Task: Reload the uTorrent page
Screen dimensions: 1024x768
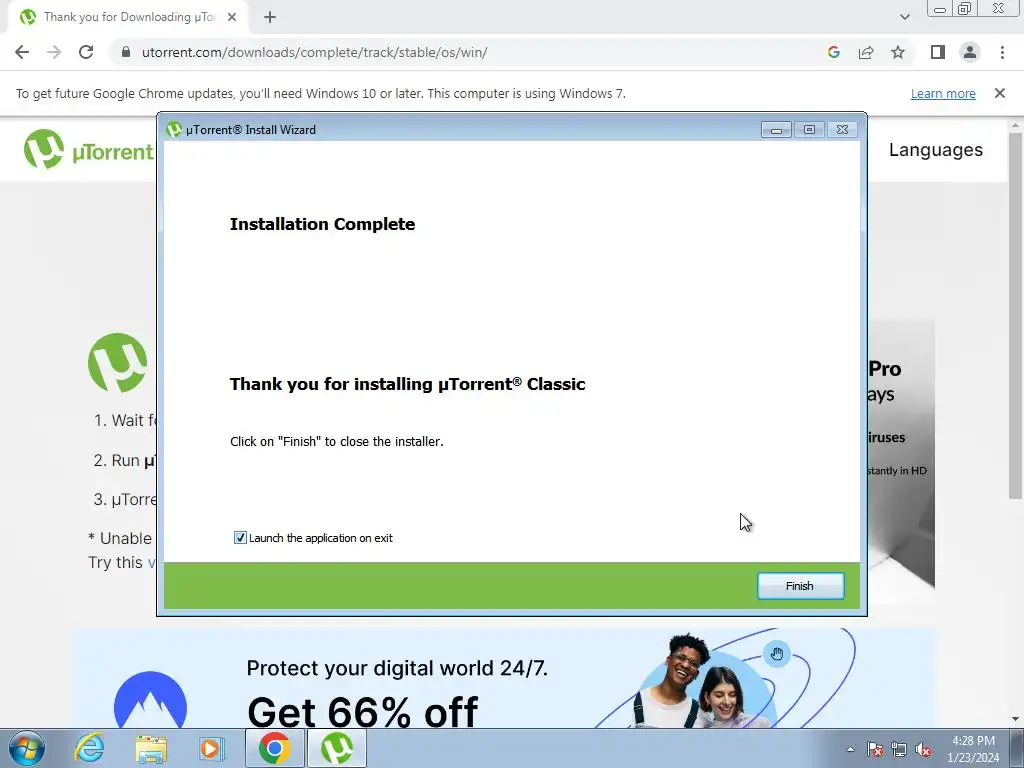Action: point(86,52)
